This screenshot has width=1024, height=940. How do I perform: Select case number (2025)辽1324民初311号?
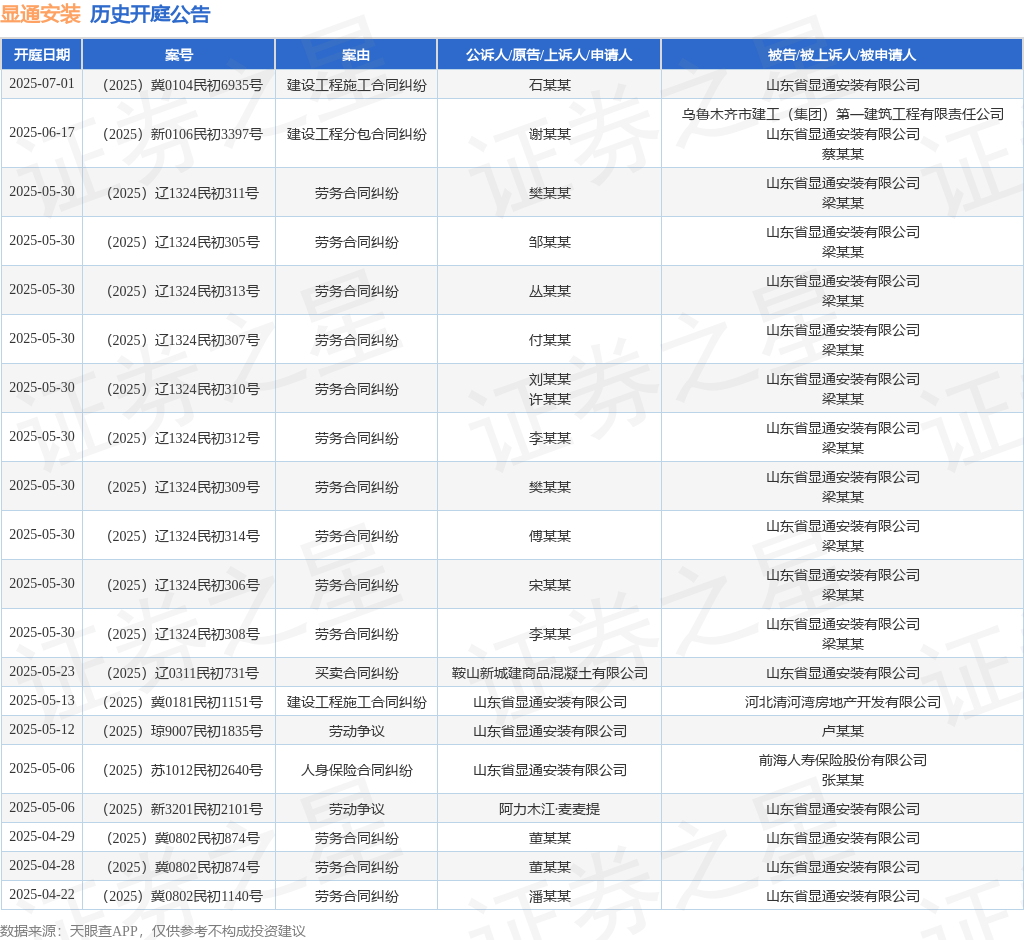(x=179, y=193)
